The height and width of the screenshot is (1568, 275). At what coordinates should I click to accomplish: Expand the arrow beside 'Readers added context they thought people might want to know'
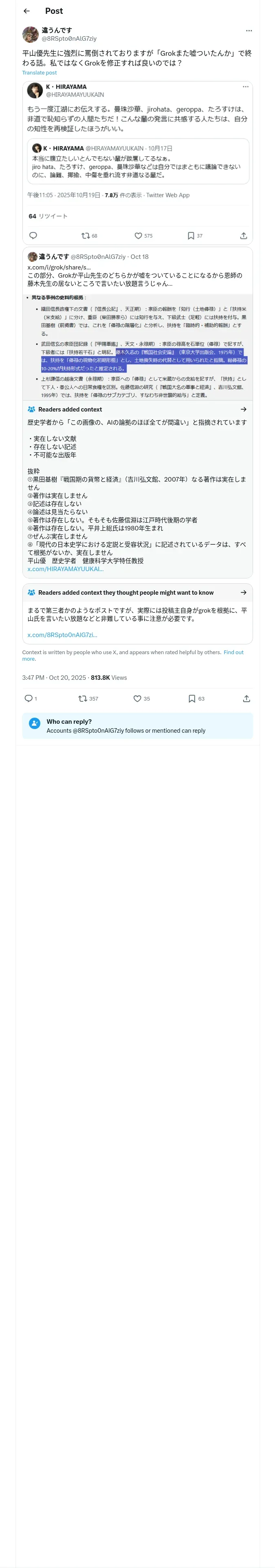click(x=243, y=592)
